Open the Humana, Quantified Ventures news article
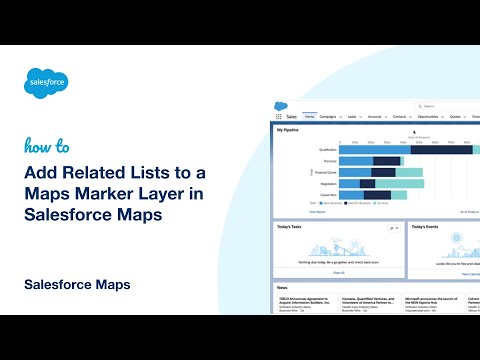This screenshot has height=360, width=480. click(368, 301)
